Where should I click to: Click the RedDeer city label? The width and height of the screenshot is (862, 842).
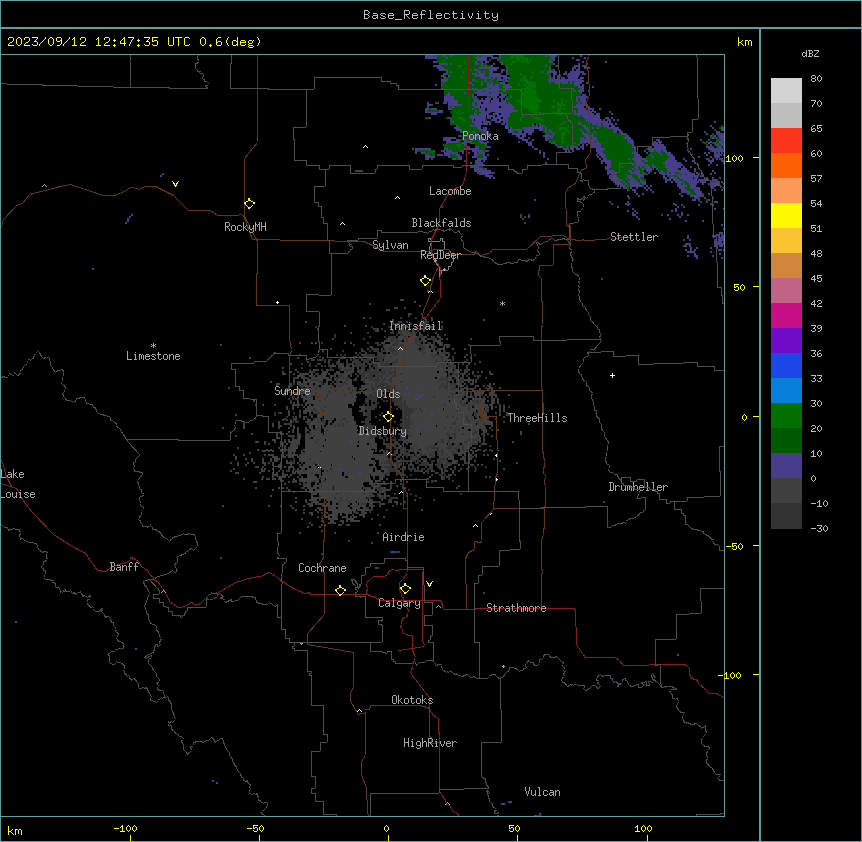440,255
